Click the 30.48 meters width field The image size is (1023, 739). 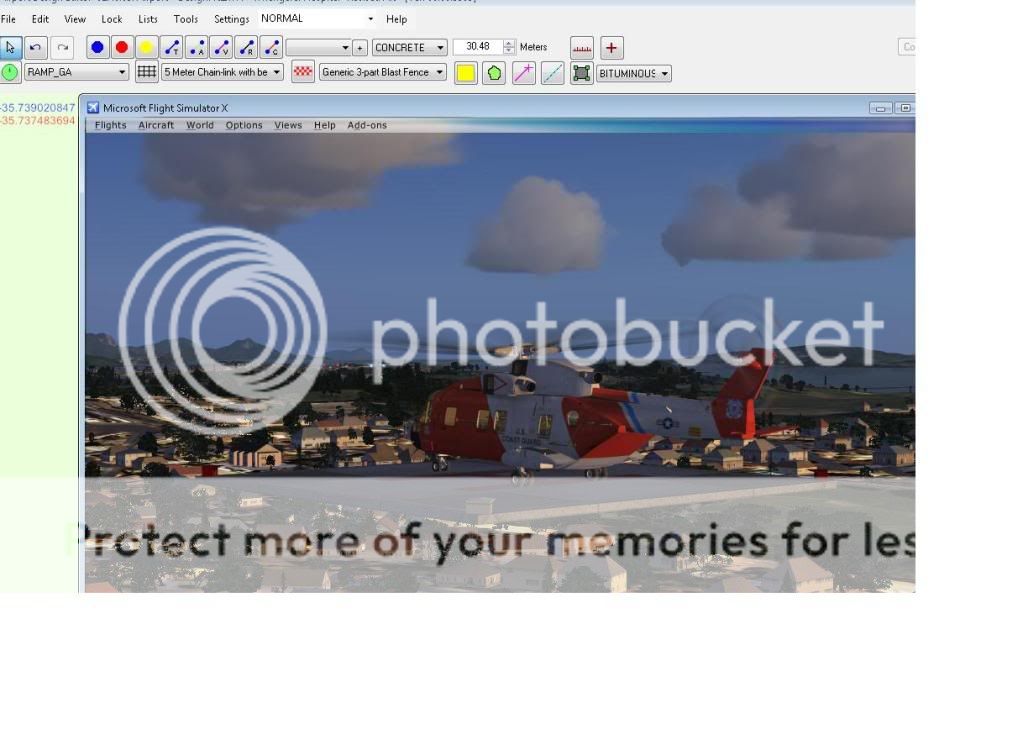tap(478, 47)
